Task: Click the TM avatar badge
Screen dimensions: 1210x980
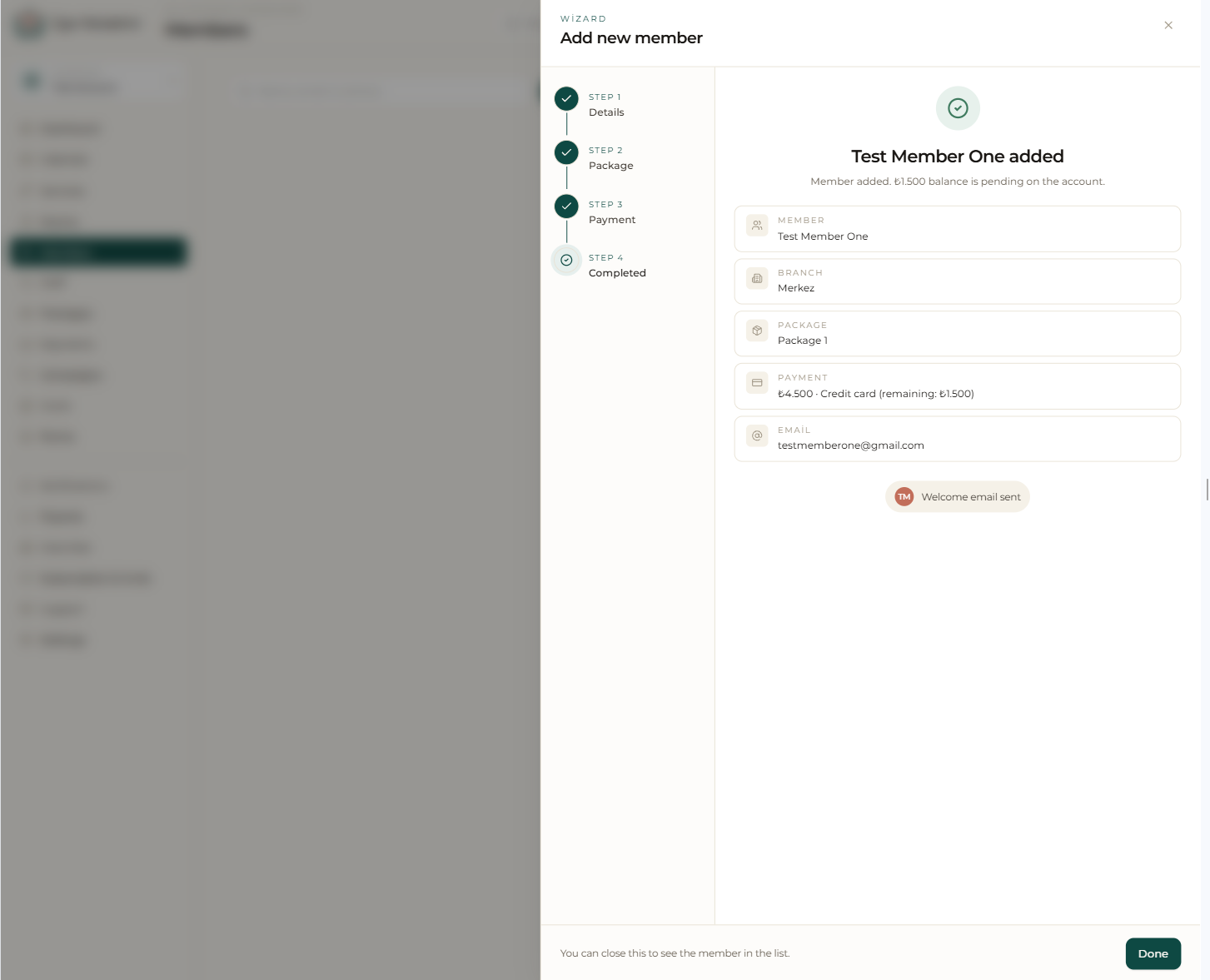Action: tap(904, 497)
